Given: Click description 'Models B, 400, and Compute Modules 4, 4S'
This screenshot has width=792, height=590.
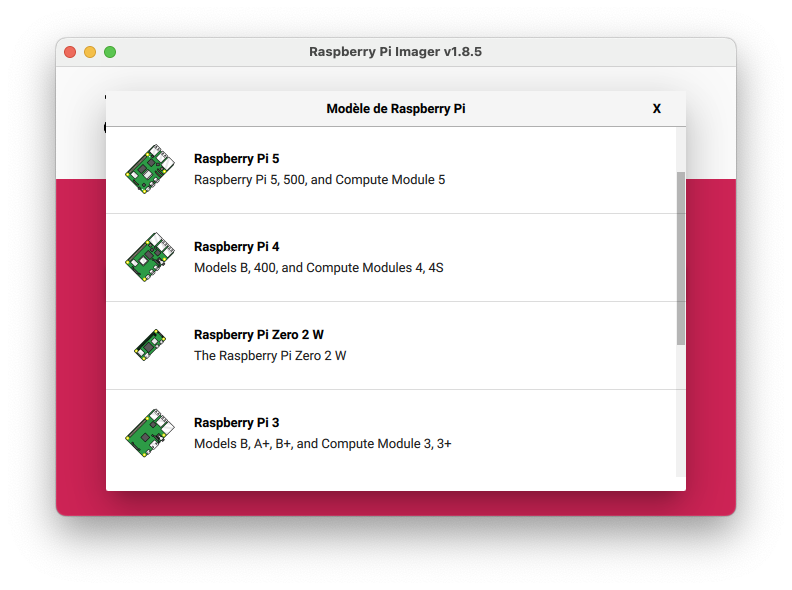Looking at the screenshot, I should 319,268.
